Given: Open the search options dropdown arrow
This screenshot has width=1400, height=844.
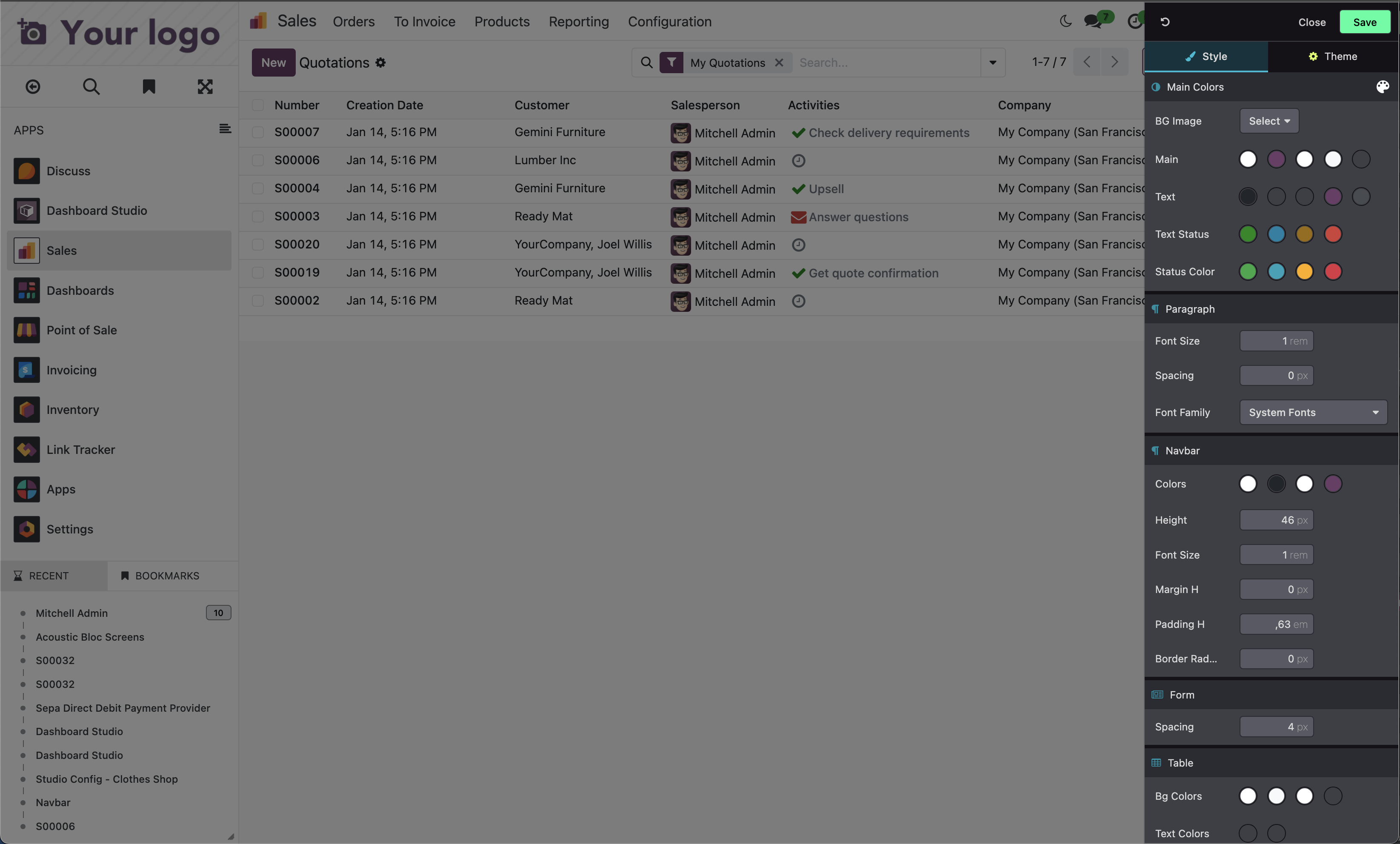Looking at the screenshot, I should pyautogui.click(x=993, y=63).
